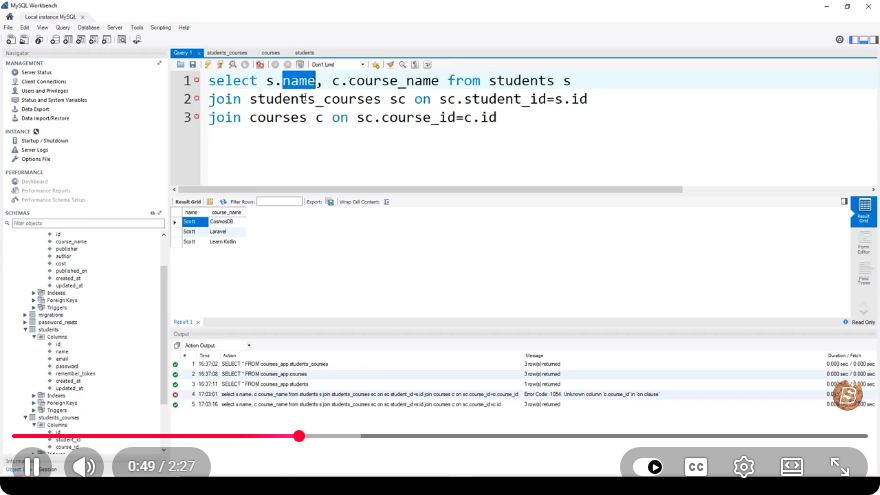Switch to the students_courses tab

(227, 53)
